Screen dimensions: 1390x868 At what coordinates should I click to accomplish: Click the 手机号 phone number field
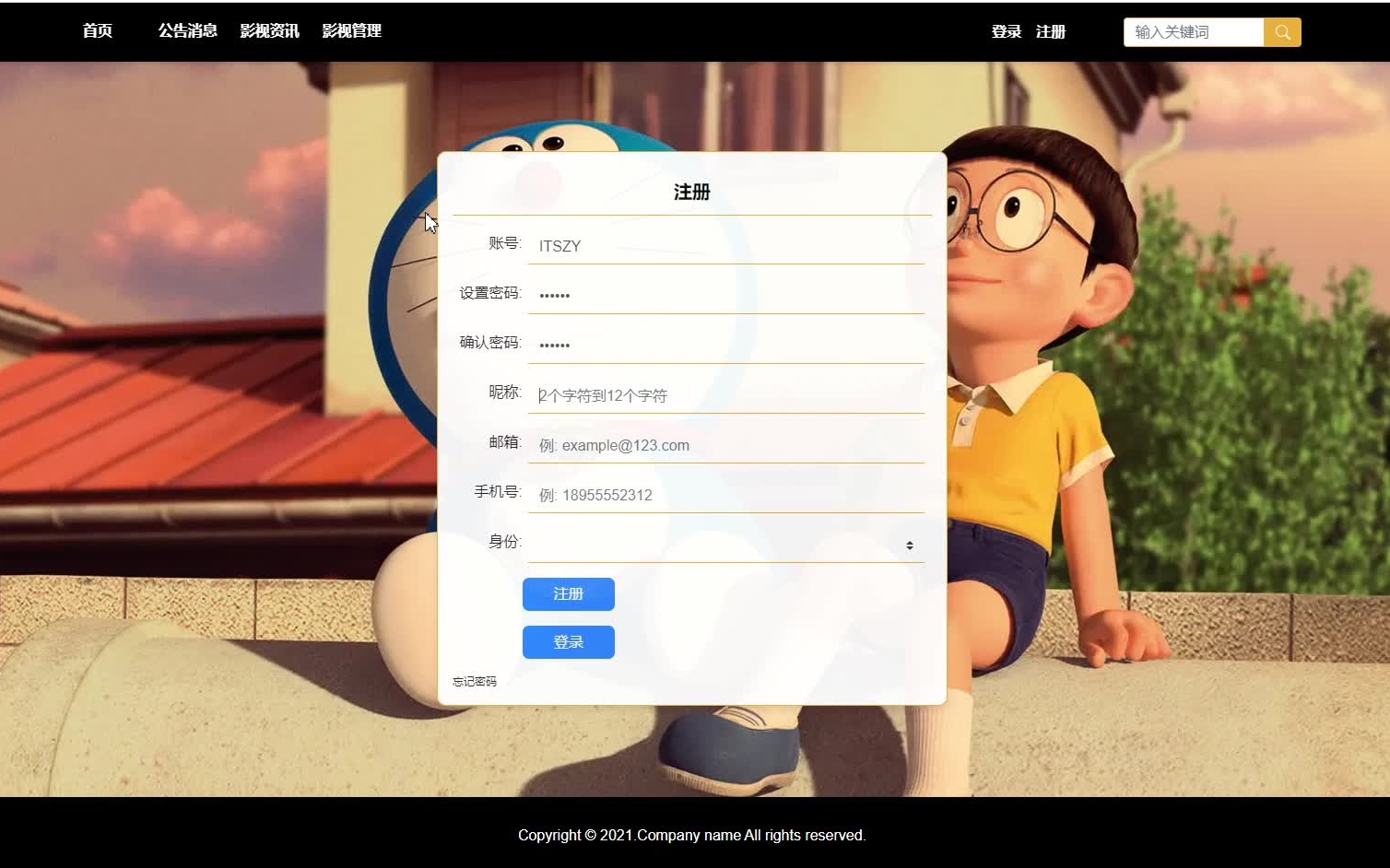coord(725,495)
